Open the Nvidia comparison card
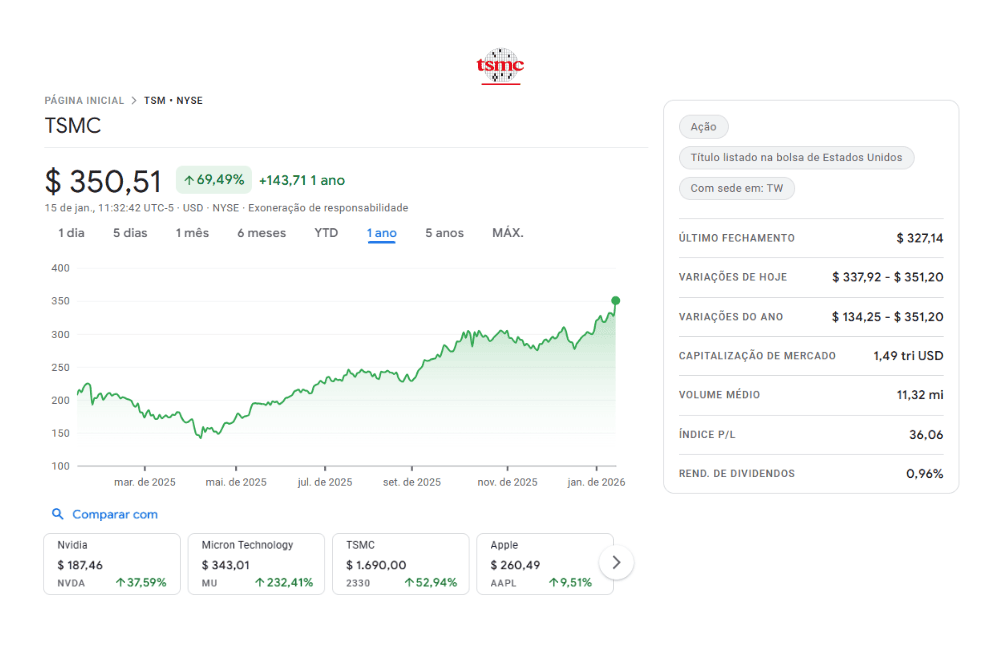The height and width of the screenshot is (666, 1000). click(112, 564)
